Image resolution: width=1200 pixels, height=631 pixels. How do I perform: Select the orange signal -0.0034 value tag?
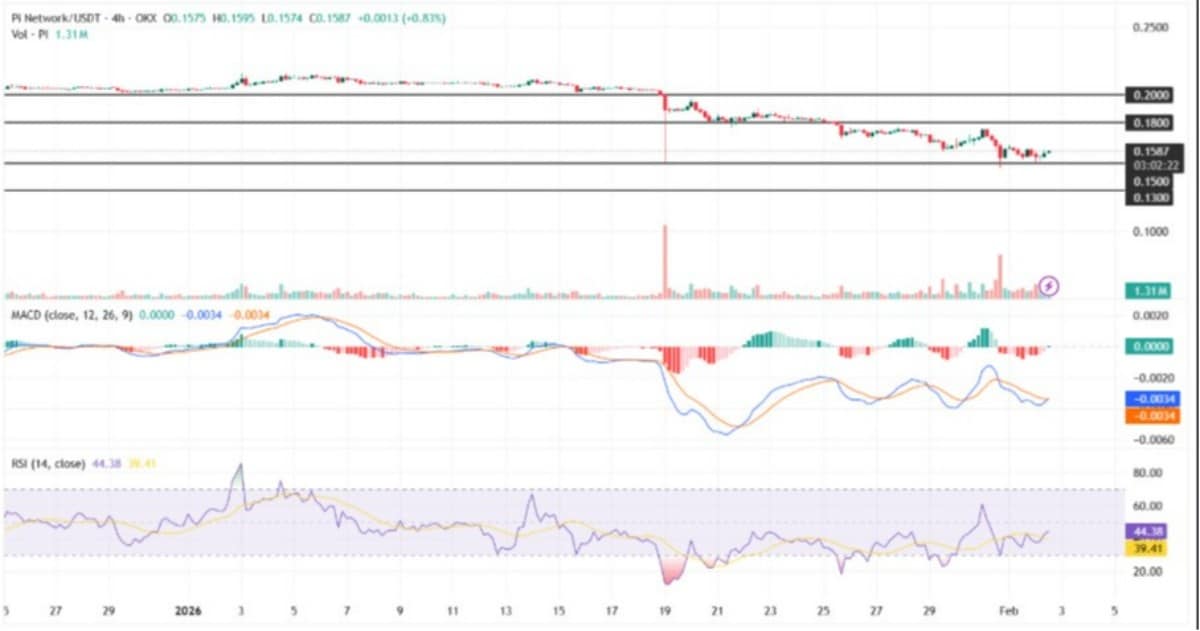point(1151,414)
